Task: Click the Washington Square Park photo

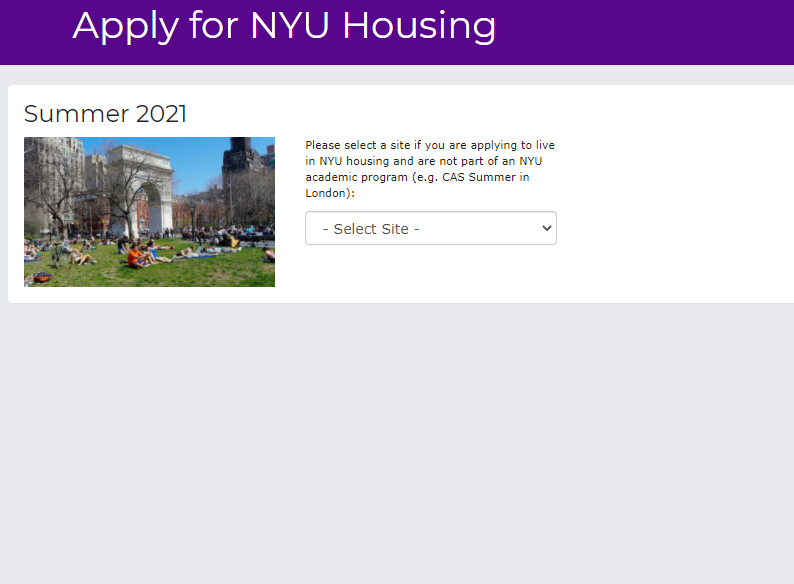Action: coord(149,212)
